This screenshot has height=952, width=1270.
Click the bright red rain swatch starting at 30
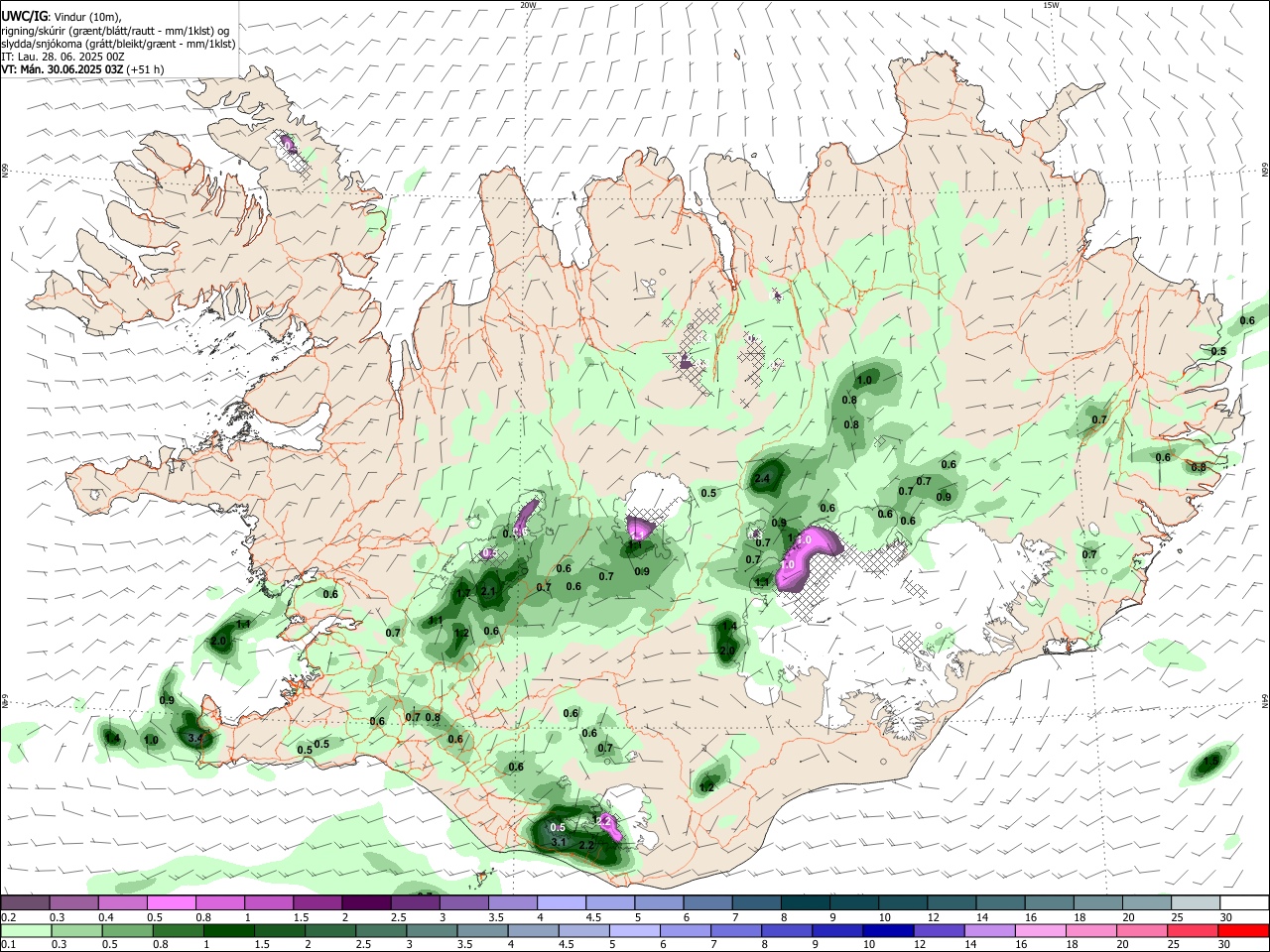click(x=1244, y=930)
